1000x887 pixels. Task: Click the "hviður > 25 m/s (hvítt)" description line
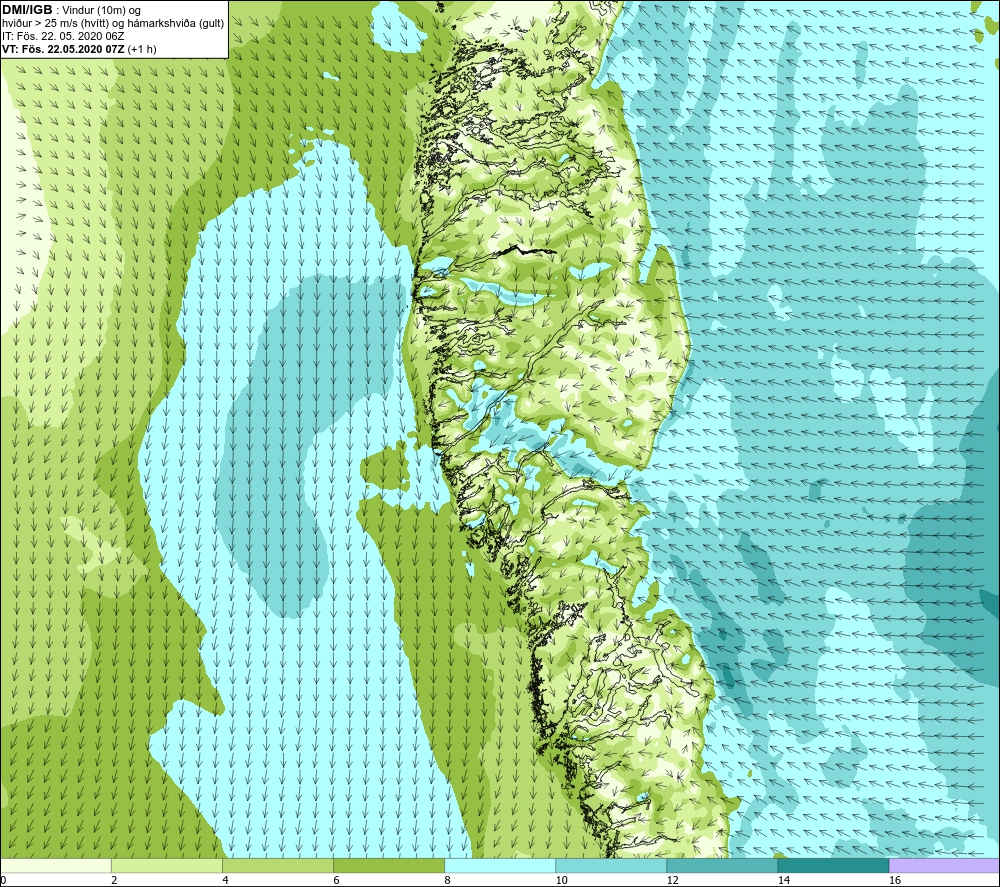point(113,24)
